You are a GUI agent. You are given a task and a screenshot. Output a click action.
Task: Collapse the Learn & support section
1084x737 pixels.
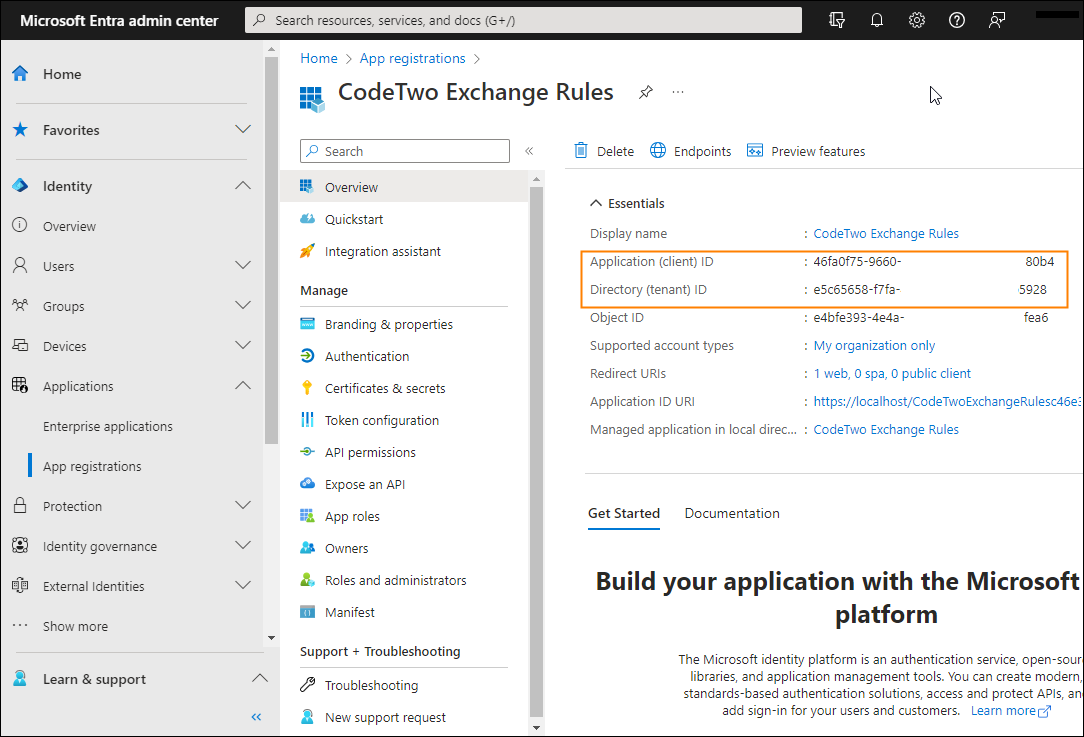(260, 678)
